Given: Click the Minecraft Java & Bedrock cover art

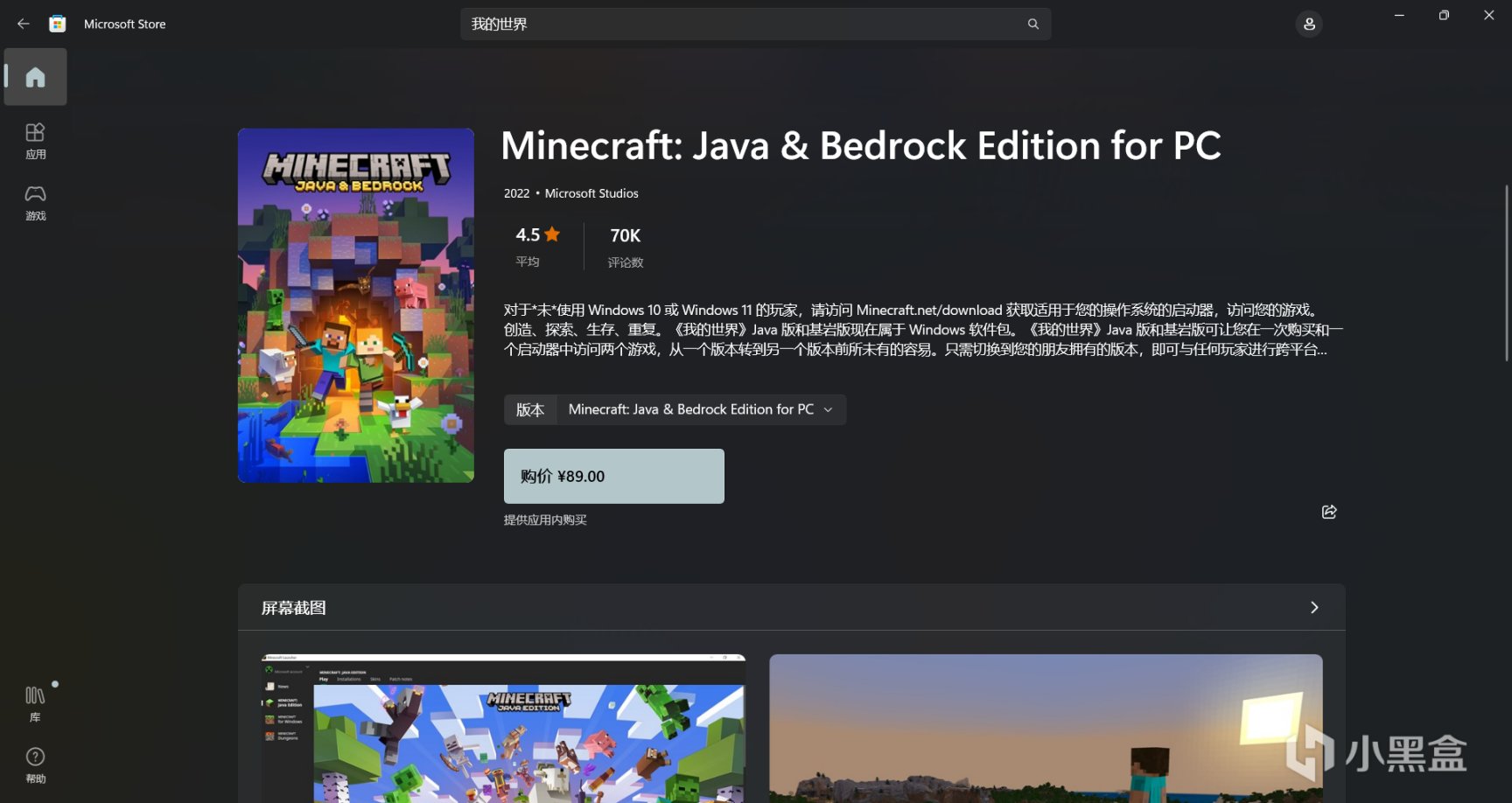Looking at the screenshot, I should click(356, 305).
